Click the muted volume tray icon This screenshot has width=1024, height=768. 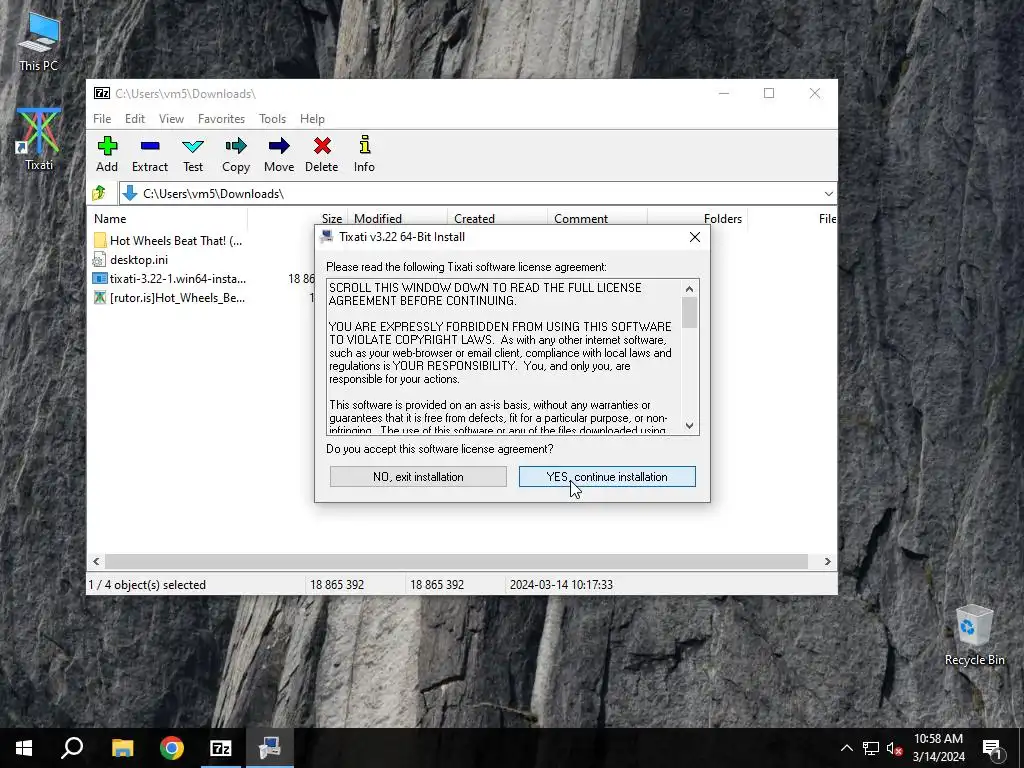894,748
